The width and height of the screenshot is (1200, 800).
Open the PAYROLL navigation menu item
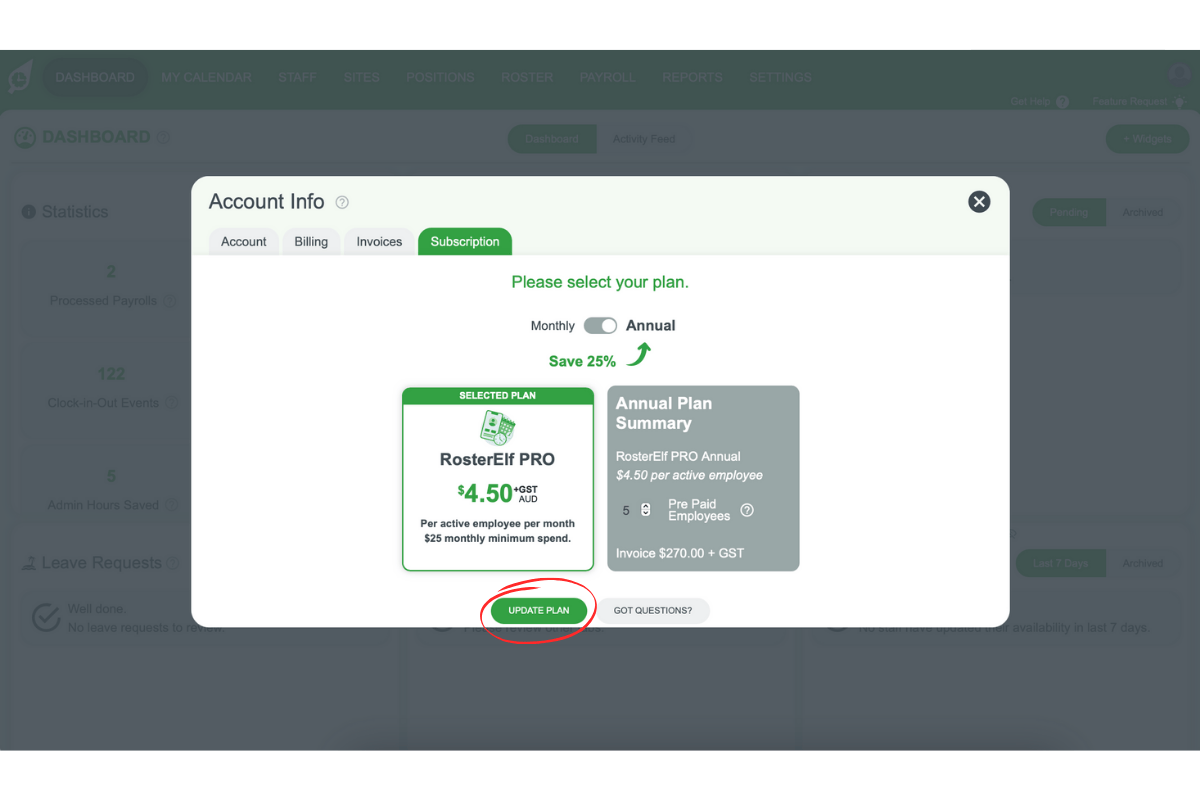pos(607,77)
